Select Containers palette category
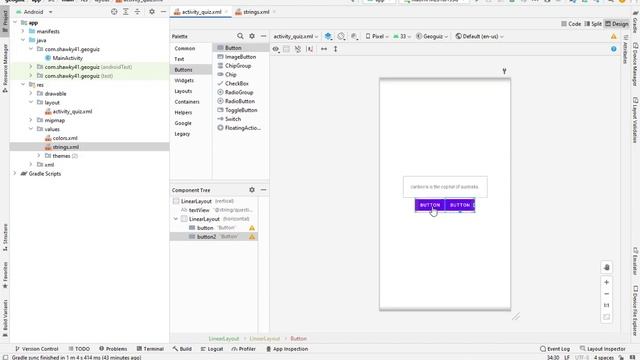Screen dimensions: 640x360 [187, 102]
